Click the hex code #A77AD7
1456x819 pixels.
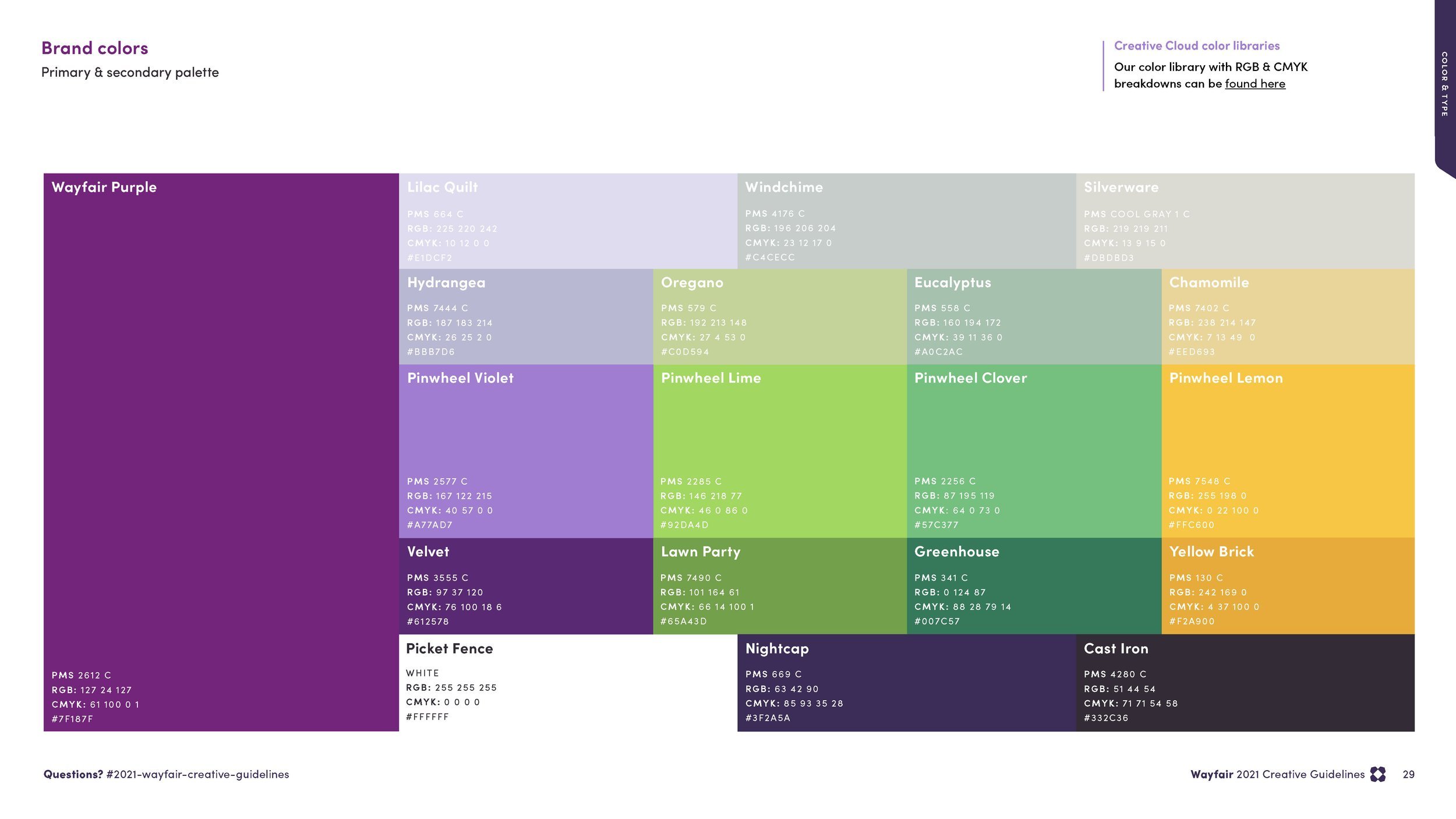[430, 525]
